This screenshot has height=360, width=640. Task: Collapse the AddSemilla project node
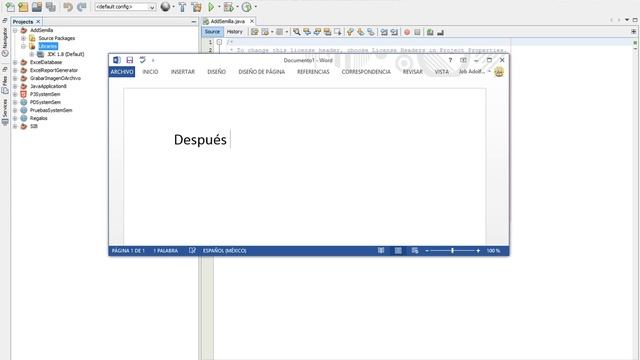pyautogui.click(x=15, y=30)
